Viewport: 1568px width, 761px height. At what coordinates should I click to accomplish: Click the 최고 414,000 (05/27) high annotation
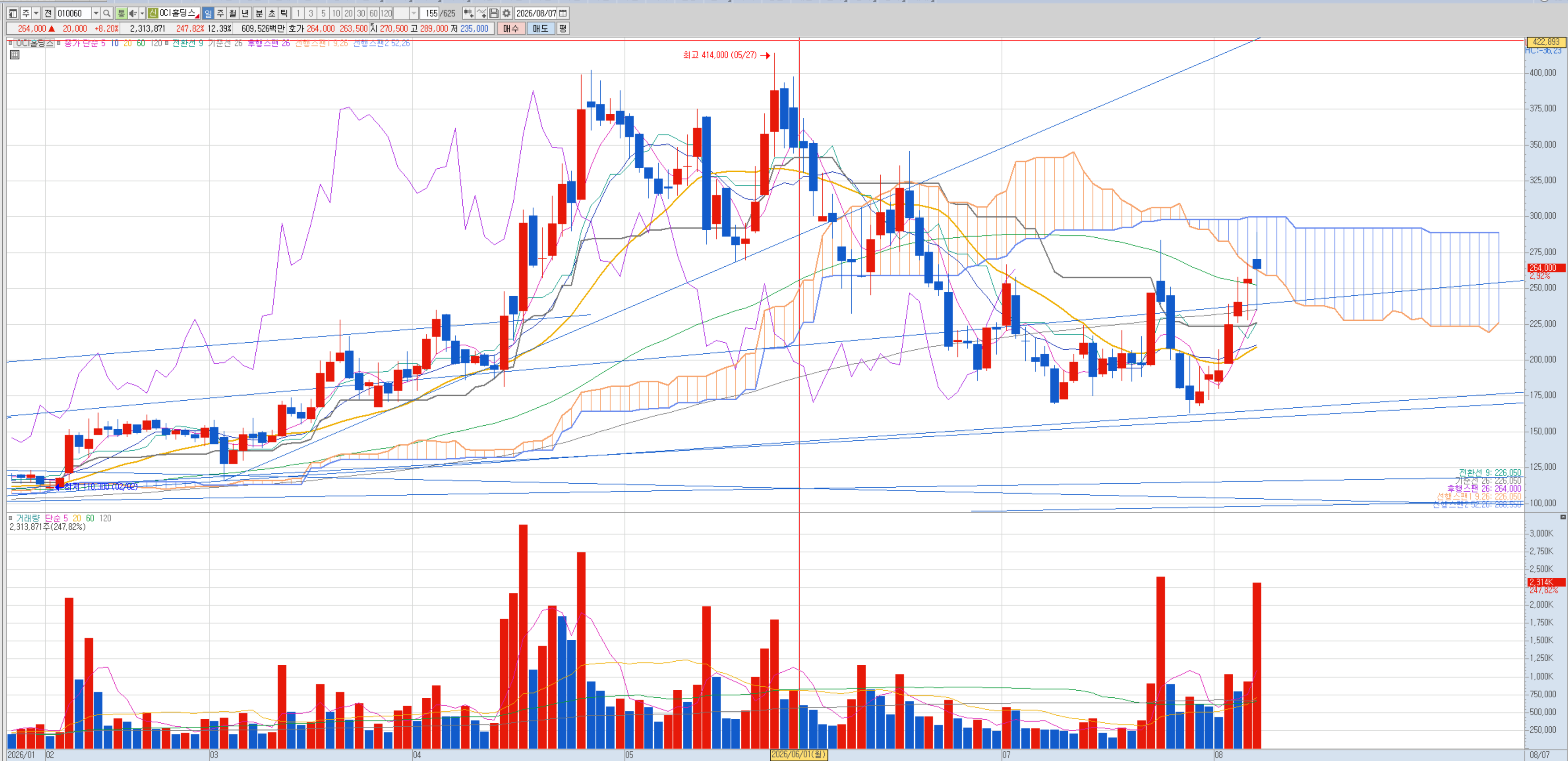click(x=720, y=55)
